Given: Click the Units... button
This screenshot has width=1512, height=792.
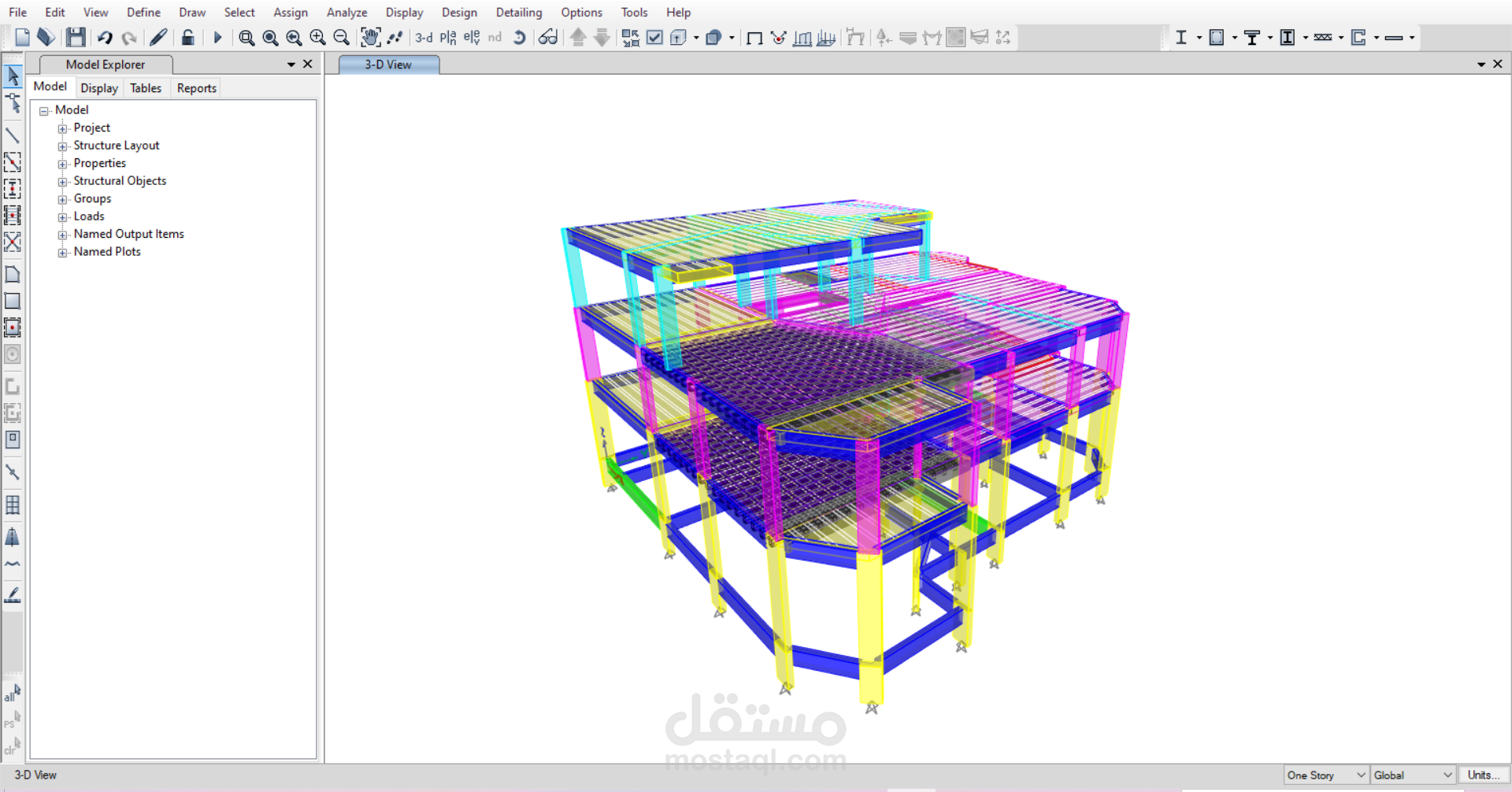Looking at the screenshot, I should click(x=1484, y=775).
